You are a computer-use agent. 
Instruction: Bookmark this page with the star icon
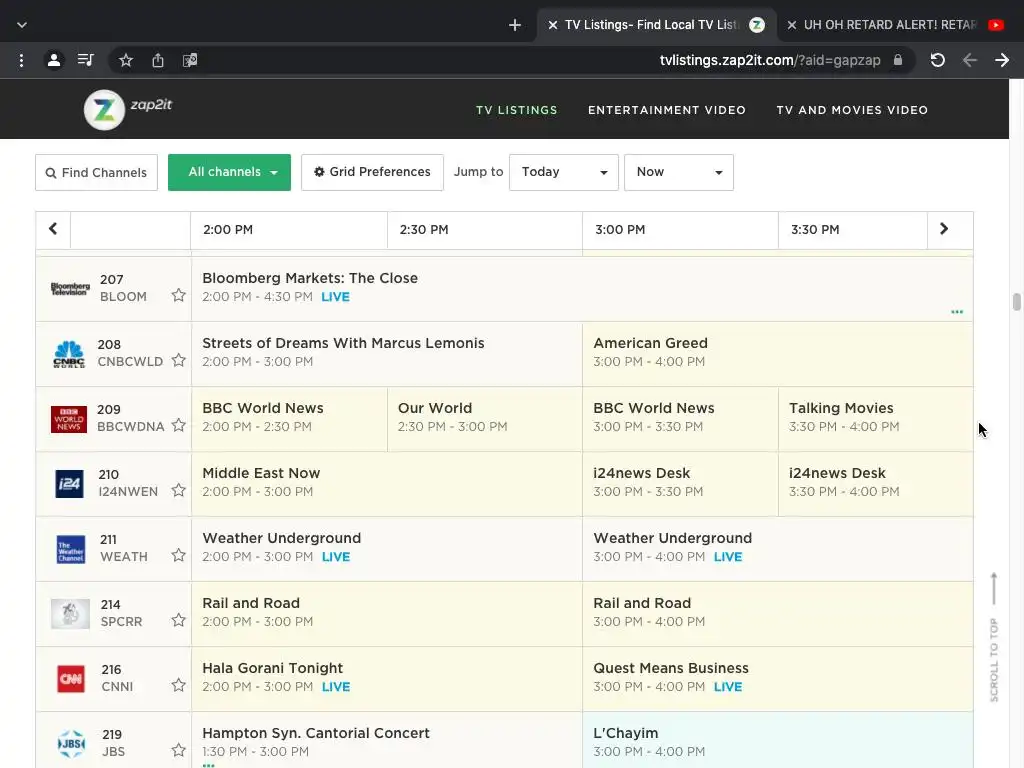(126, 60)
